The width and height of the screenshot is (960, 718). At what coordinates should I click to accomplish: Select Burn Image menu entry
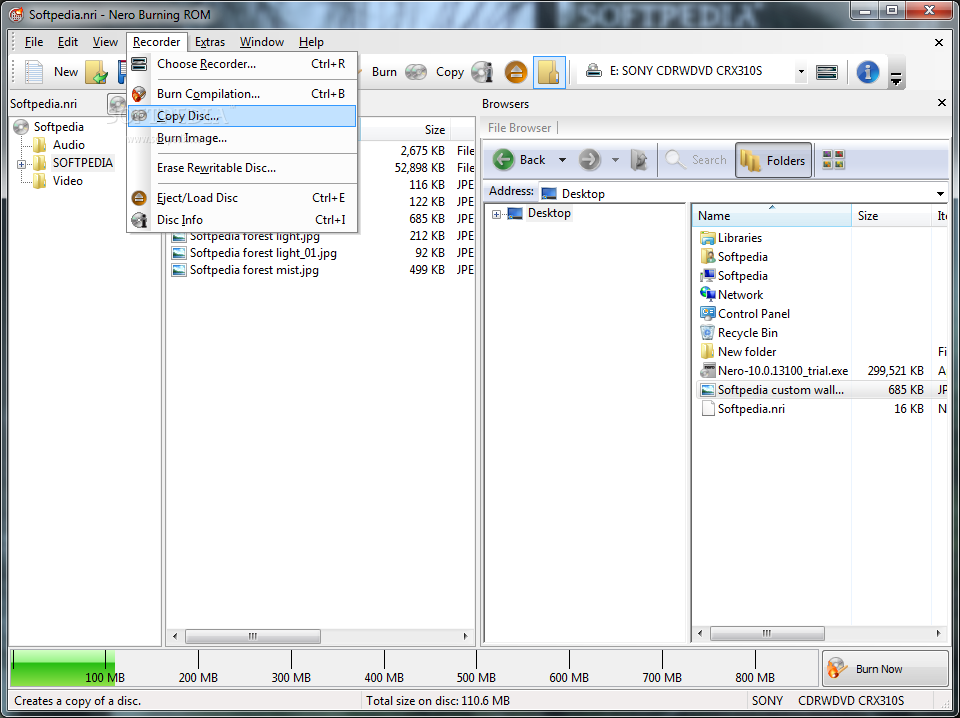click(x=242, y=138)
